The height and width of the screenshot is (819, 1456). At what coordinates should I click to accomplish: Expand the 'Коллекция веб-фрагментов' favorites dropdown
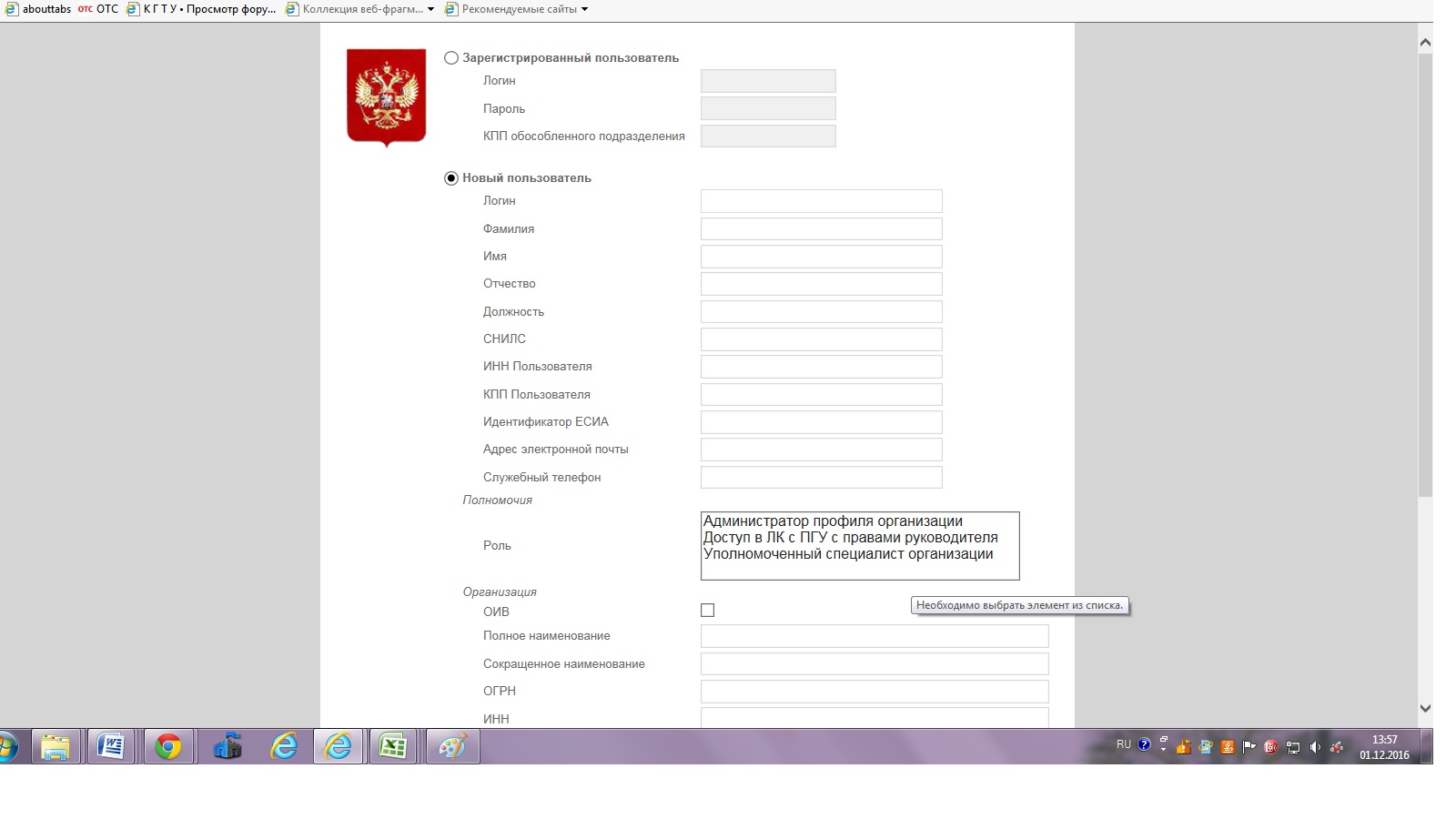click(430, 9)
